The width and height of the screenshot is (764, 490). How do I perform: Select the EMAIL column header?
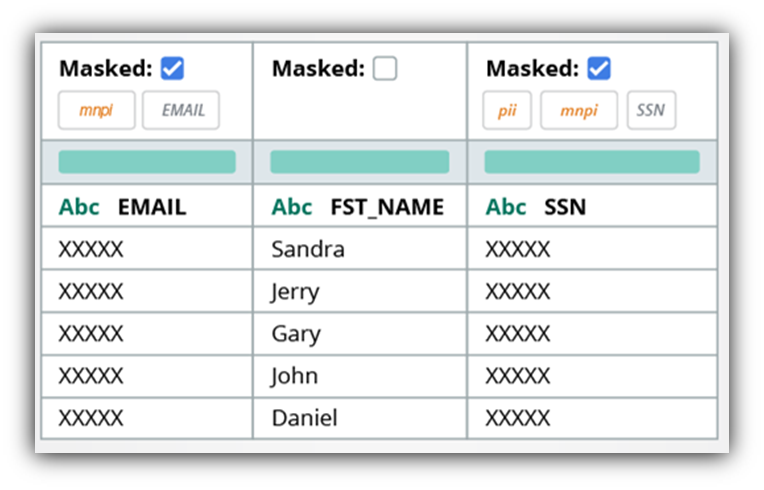[x=152, y=207]
